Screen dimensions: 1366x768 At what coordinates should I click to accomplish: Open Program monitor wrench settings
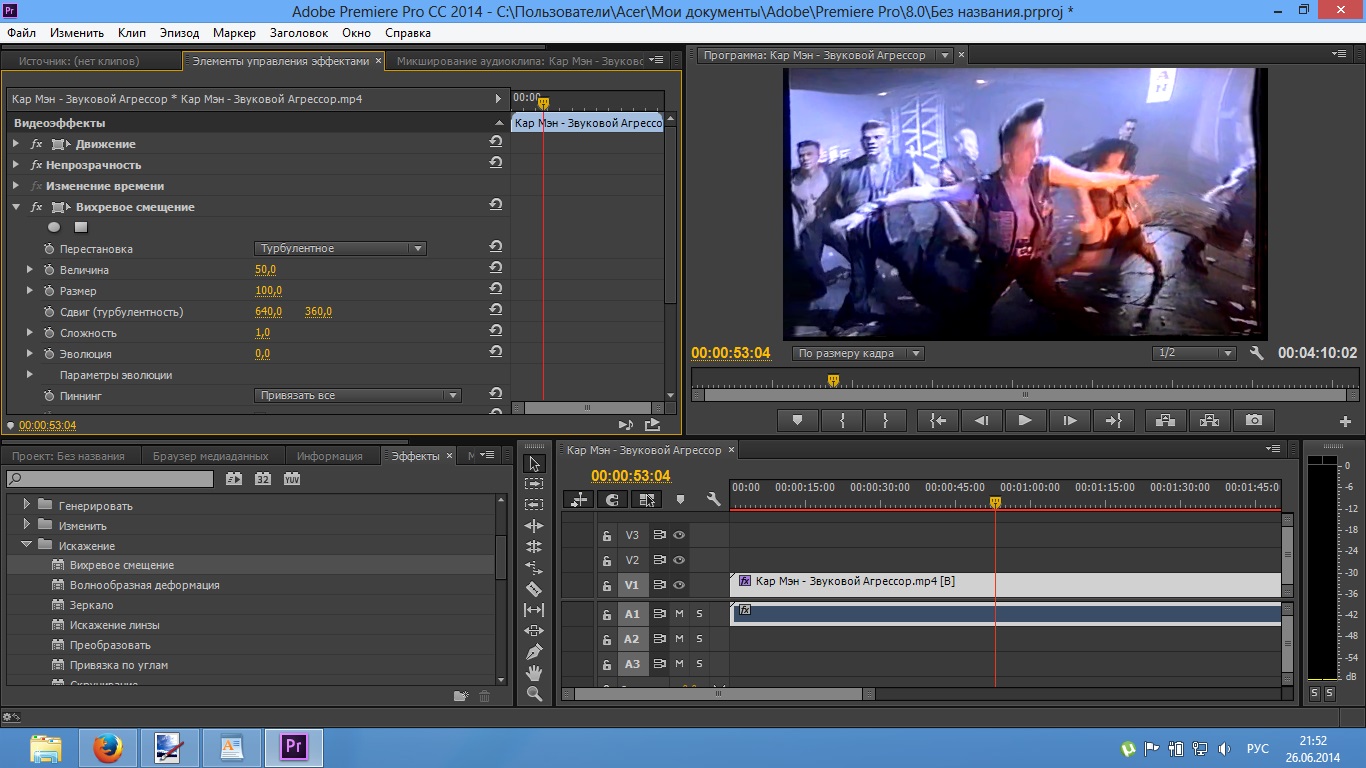click(x=1257, y=353)
